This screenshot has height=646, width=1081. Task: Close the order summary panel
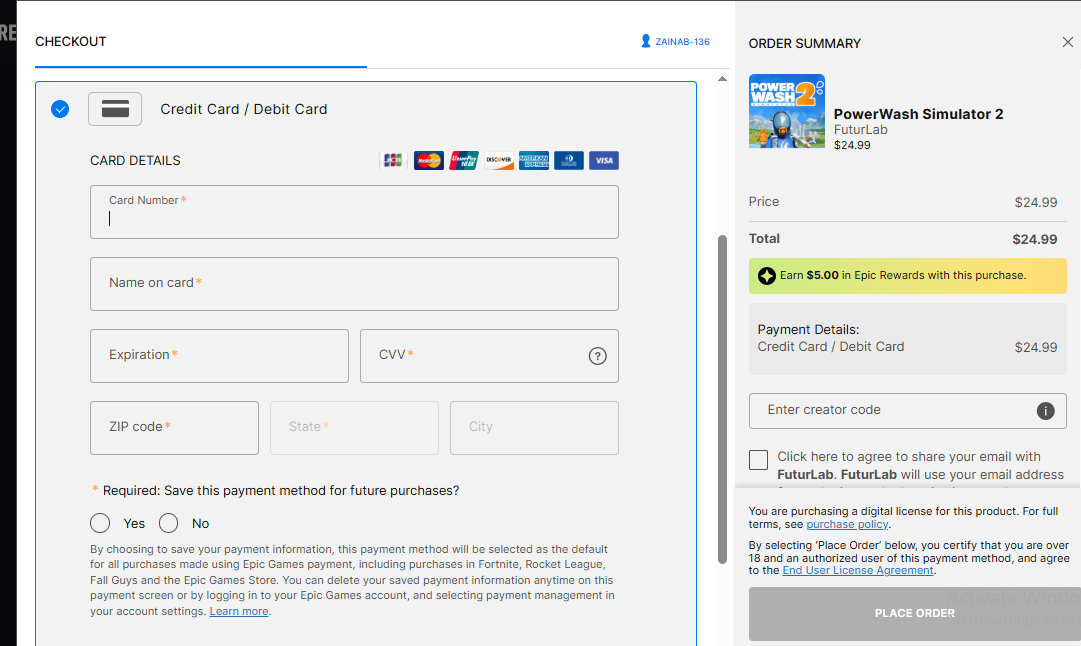1067,42
